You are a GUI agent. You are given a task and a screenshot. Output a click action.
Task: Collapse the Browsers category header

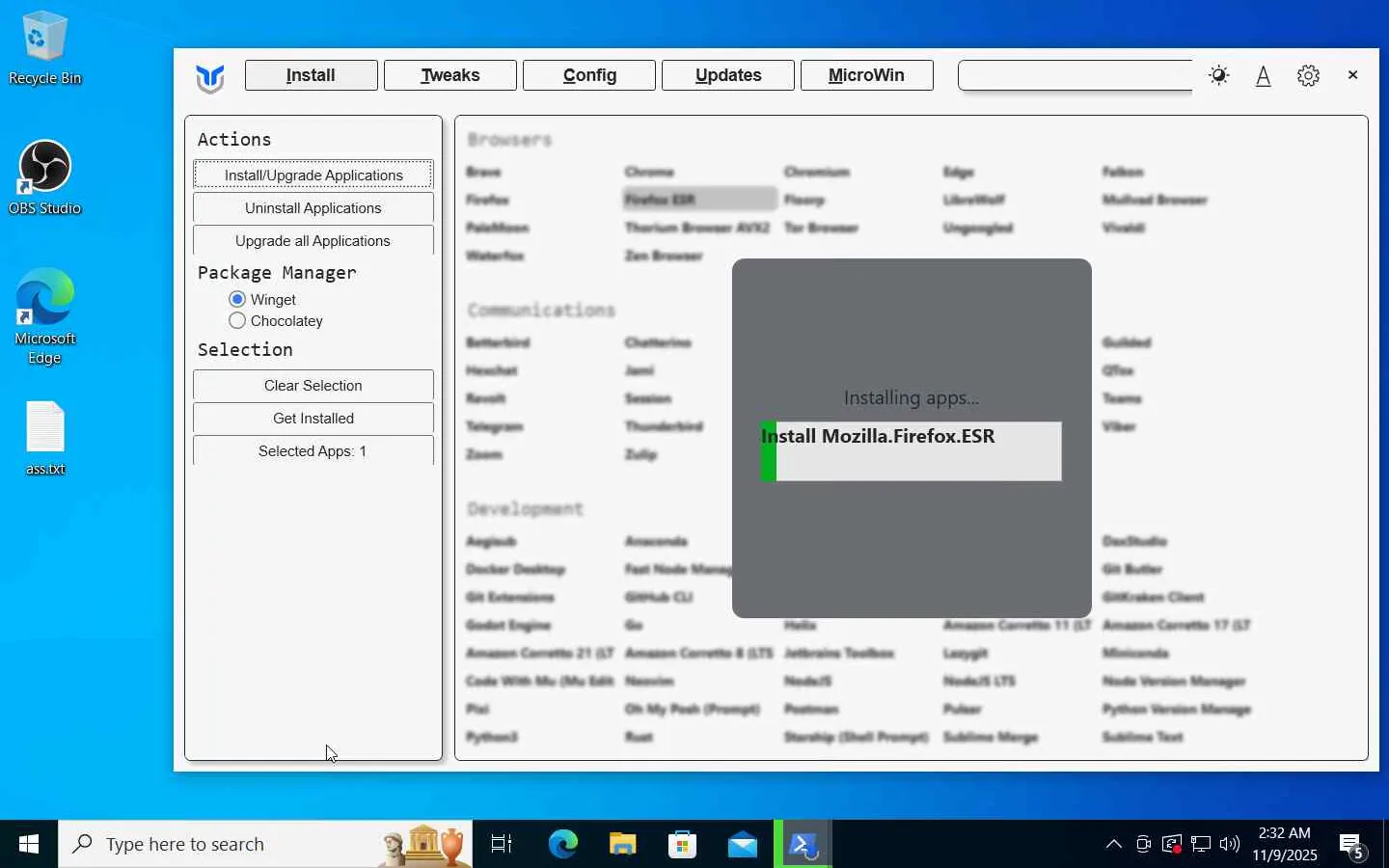[x=510, y=140]
